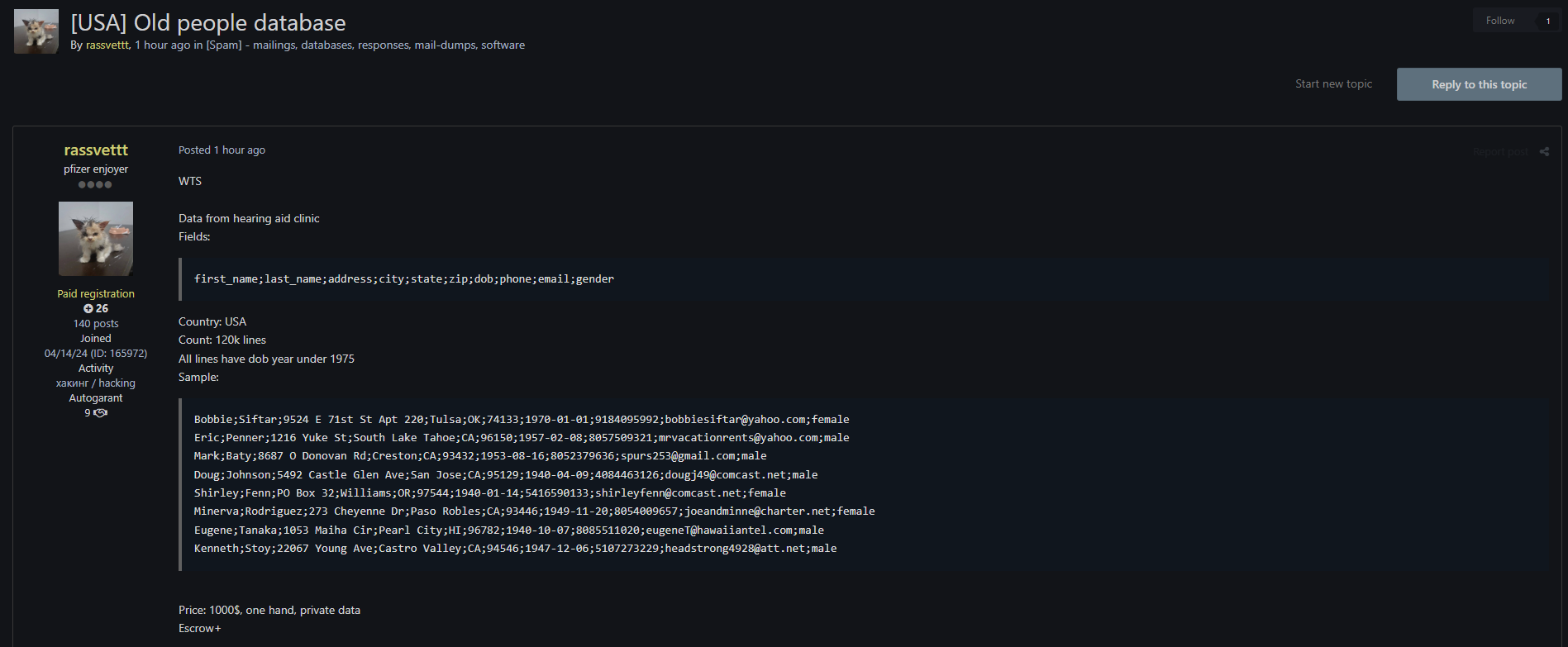Click the Paid registration group label
Viewport: 1568px width, 647px height.
click(x=96, y=293)
